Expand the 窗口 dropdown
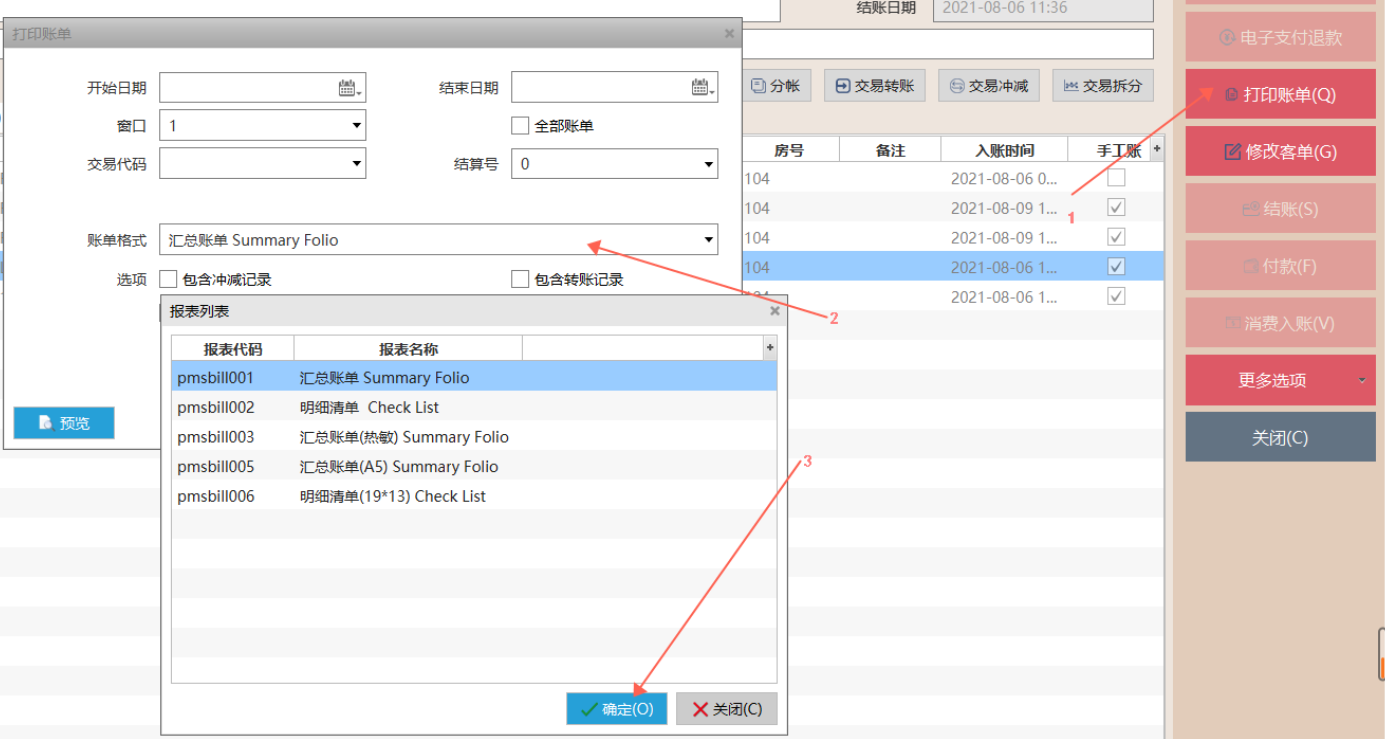1385x739 pixels. [356, 126]
